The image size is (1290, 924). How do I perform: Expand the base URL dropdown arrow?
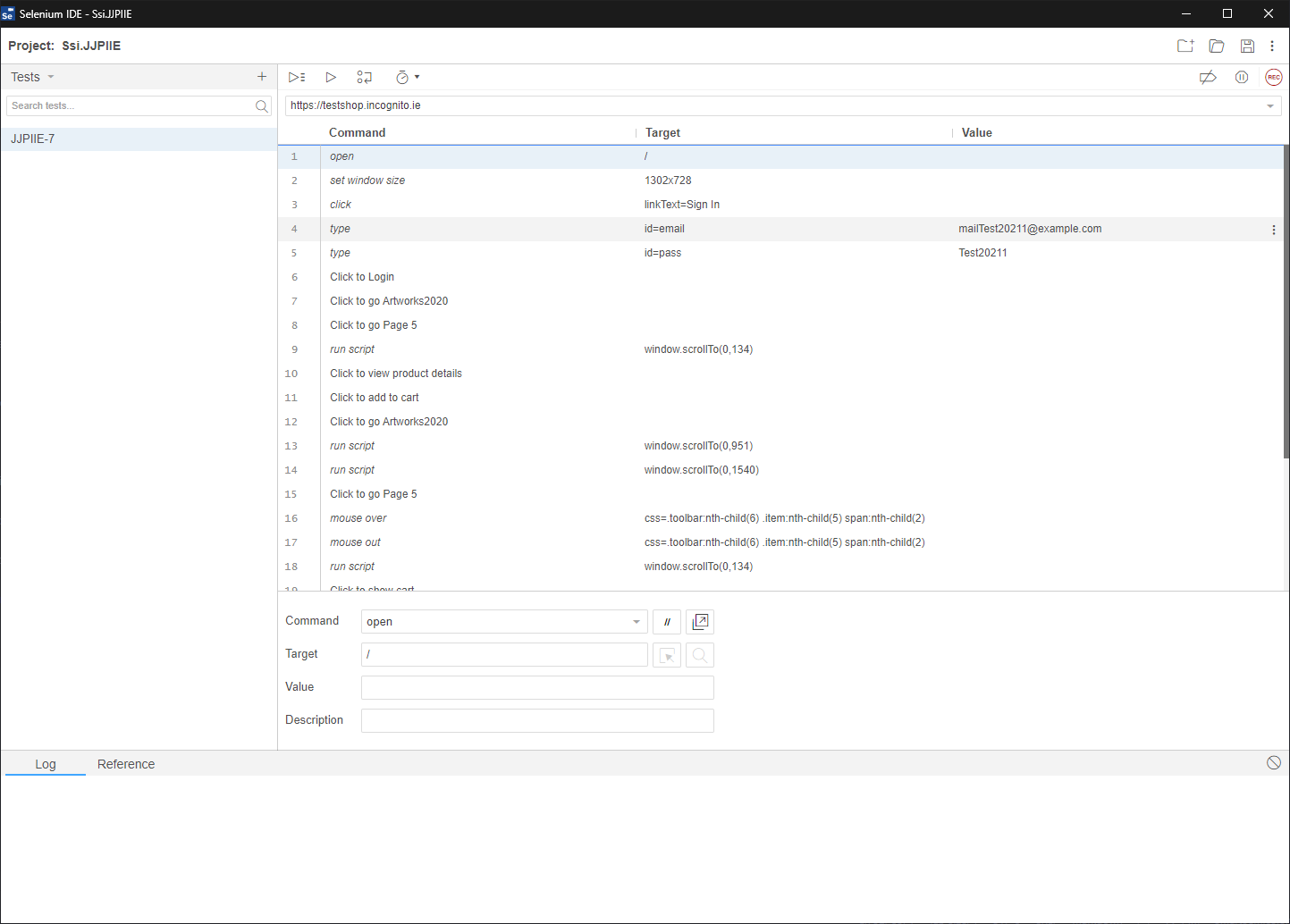click(x=1269, y=106)
